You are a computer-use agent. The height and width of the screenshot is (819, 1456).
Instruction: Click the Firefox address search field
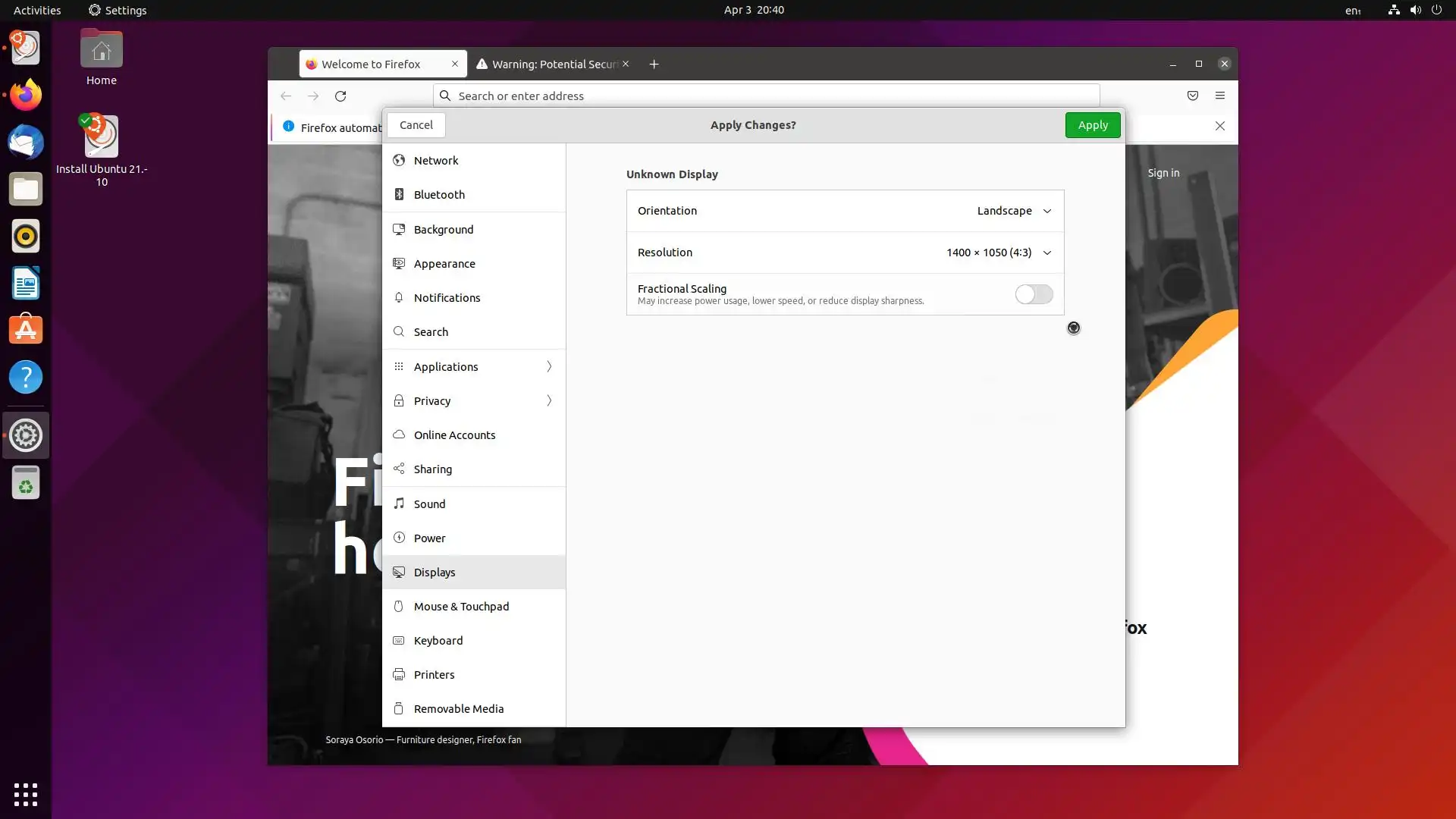pyautogui.click(x=766, y=96)
